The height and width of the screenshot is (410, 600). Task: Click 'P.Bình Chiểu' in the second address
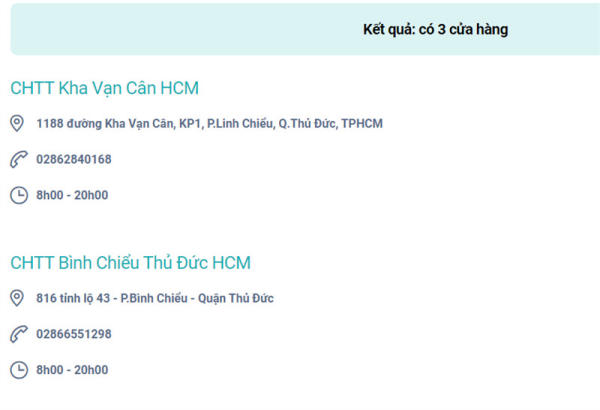[x=154, y=298]
